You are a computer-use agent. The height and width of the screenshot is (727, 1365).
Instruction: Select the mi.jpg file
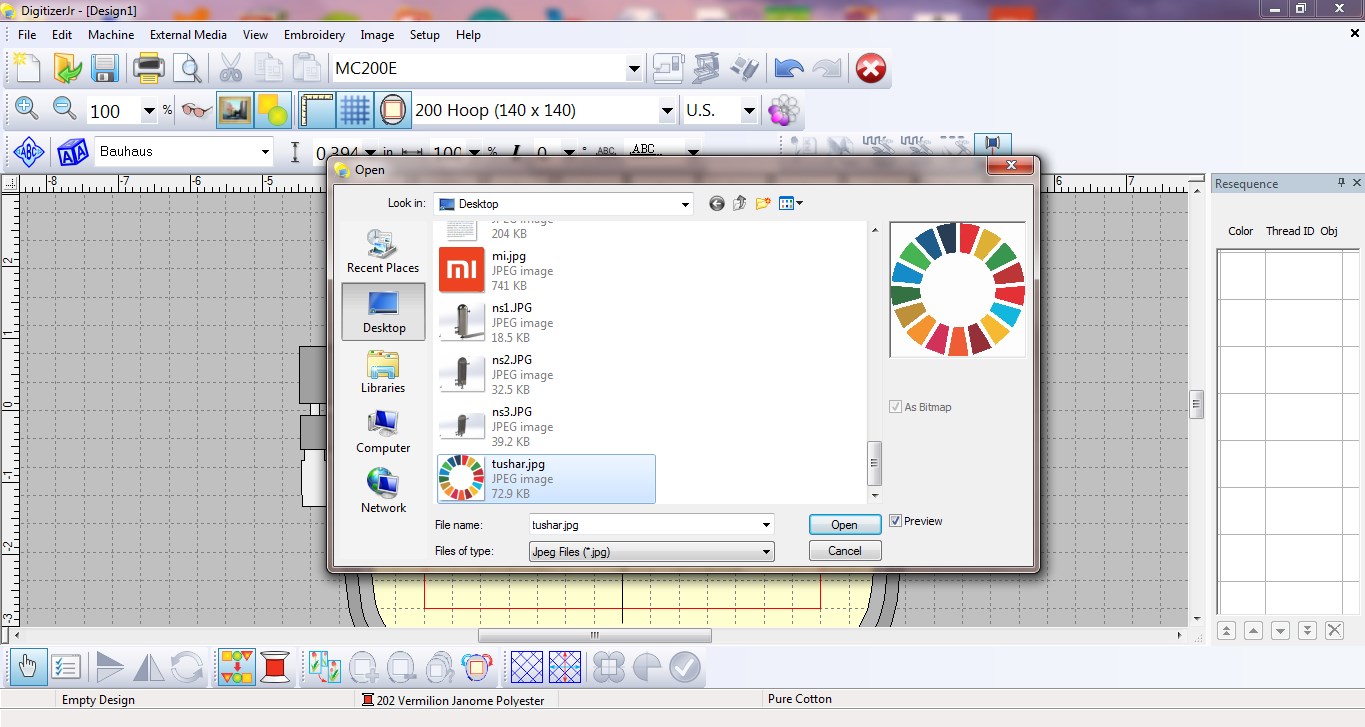(546, 271)
